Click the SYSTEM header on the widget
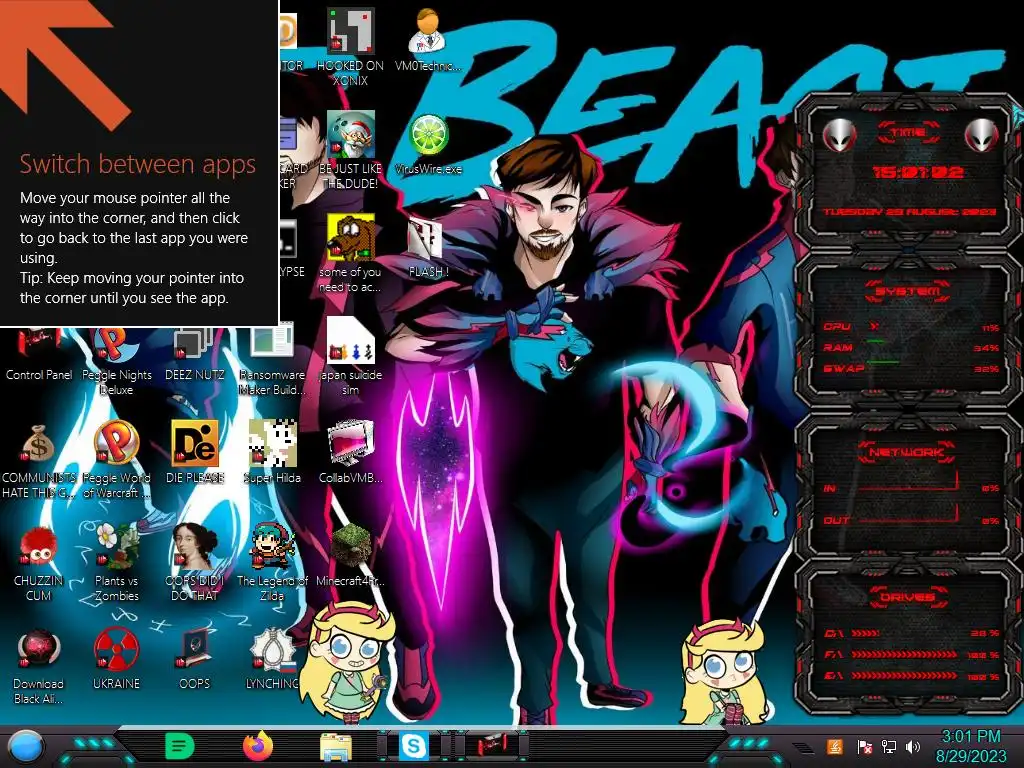The width and height of the screenshot is (1024, 768). pos(908,291)
